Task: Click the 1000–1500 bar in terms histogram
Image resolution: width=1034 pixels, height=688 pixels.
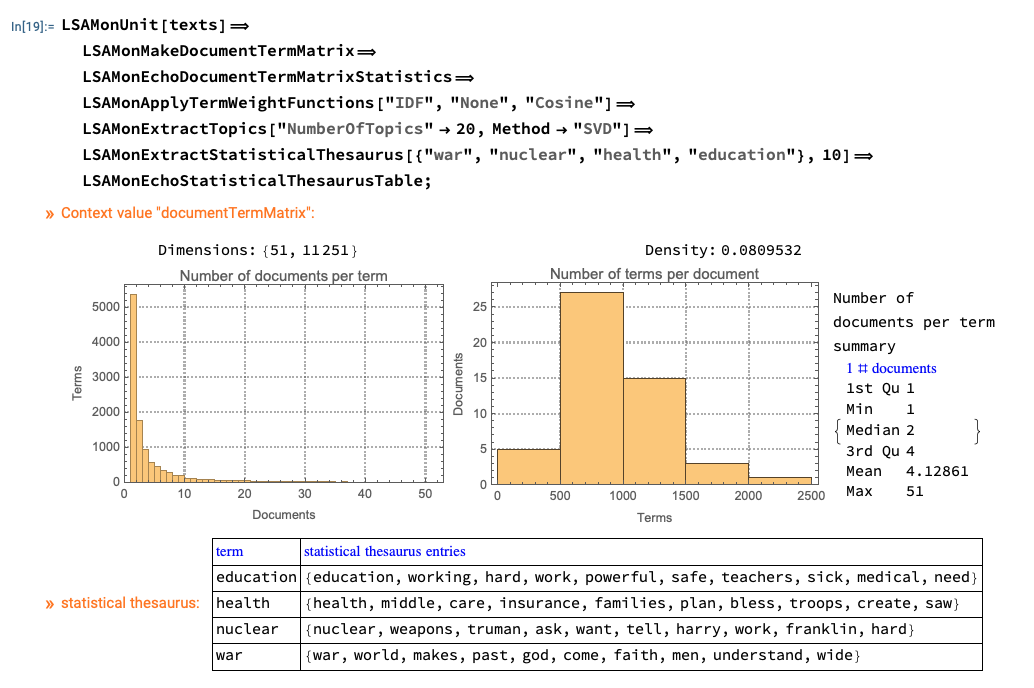Action: click(x=654, y=430)
